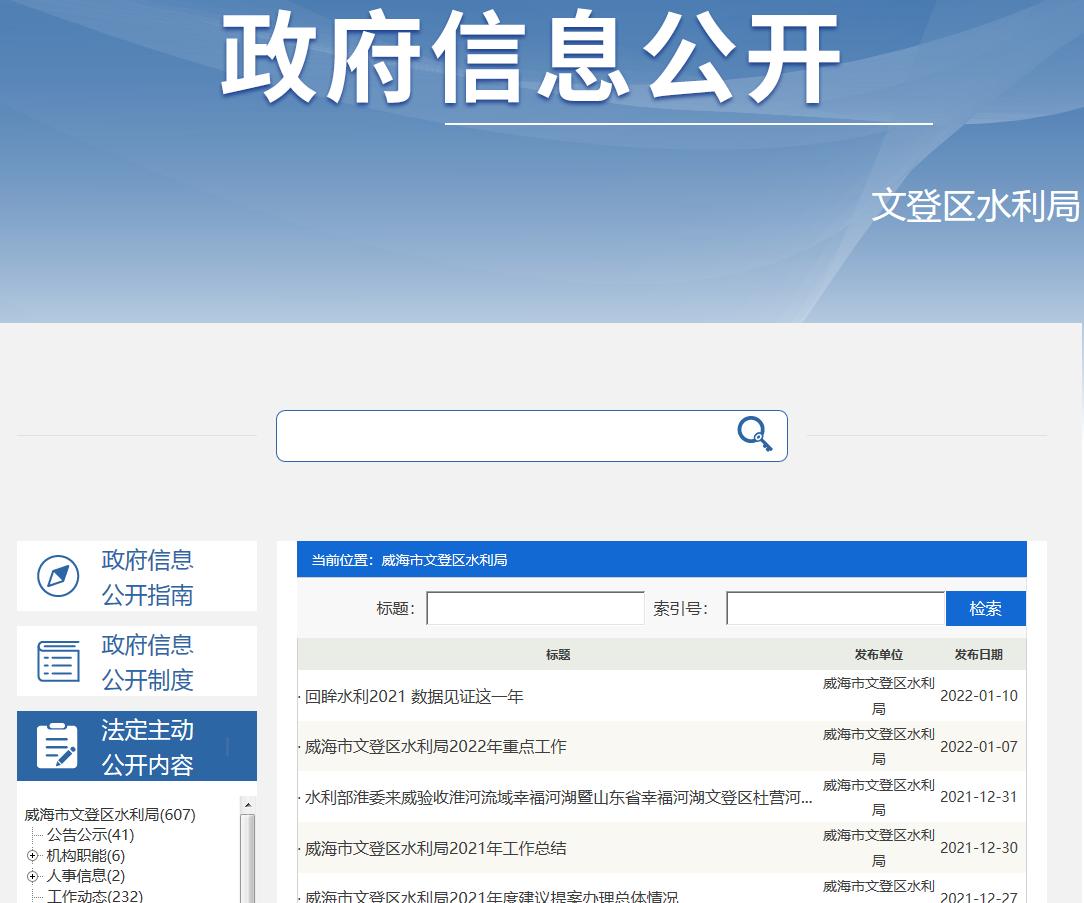
Task: Select 公告公示(41) in the tree
Action: pyautogui.click(x=90, y=835)
